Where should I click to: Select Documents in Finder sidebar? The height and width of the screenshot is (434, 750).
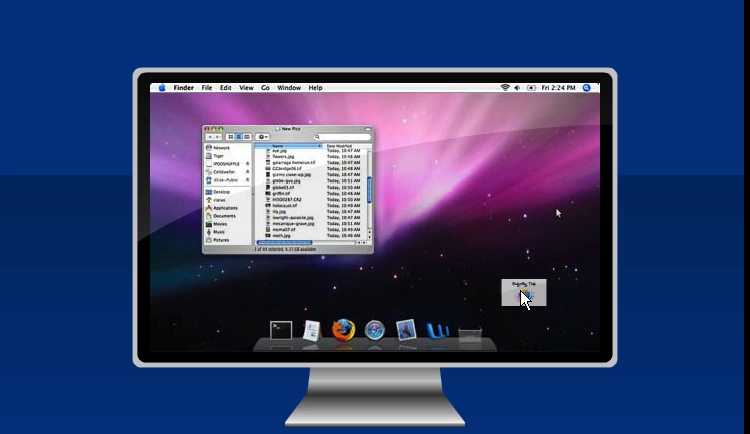tap(224, 216)
